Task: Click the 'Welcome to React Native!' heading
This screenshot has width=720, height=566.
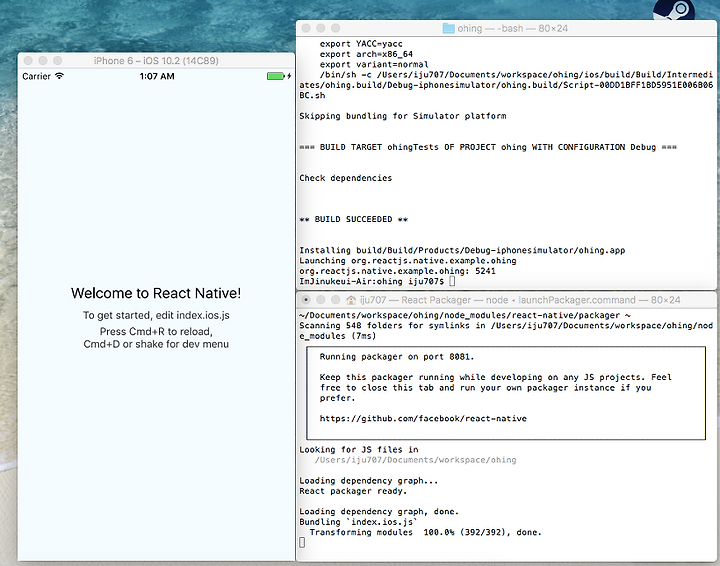Action: pos(156,293)
